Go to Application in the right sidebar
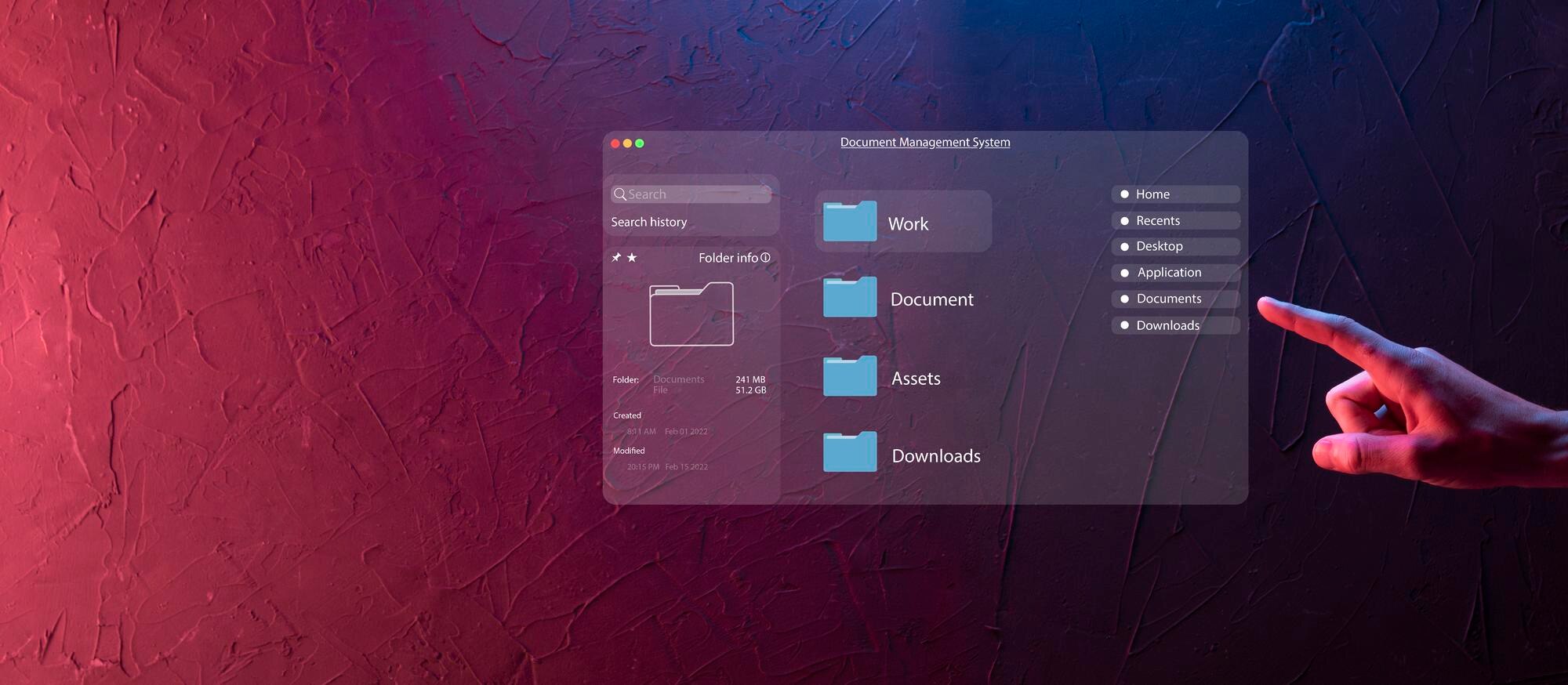 coord(1168,273)
